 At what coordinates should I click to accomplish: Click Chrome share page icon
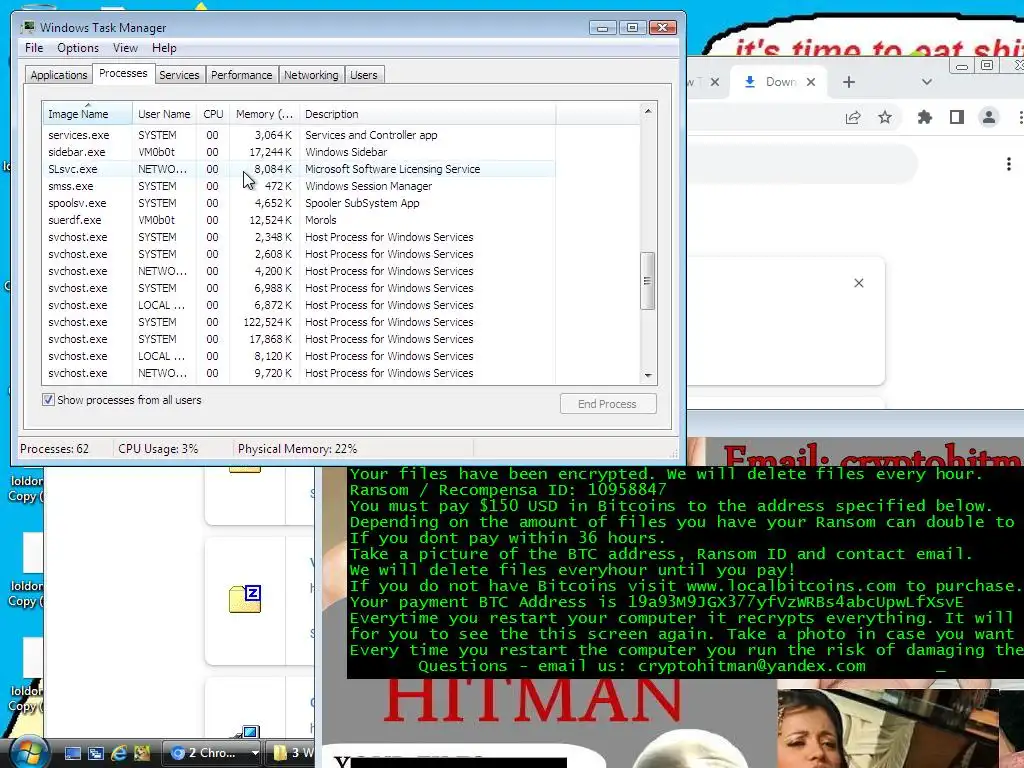(x=853, y=118)
